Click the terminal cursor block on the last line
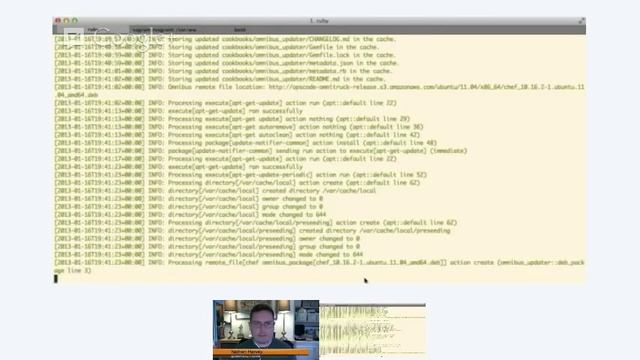Screen dimensions: 640x360 click(56, 279)
